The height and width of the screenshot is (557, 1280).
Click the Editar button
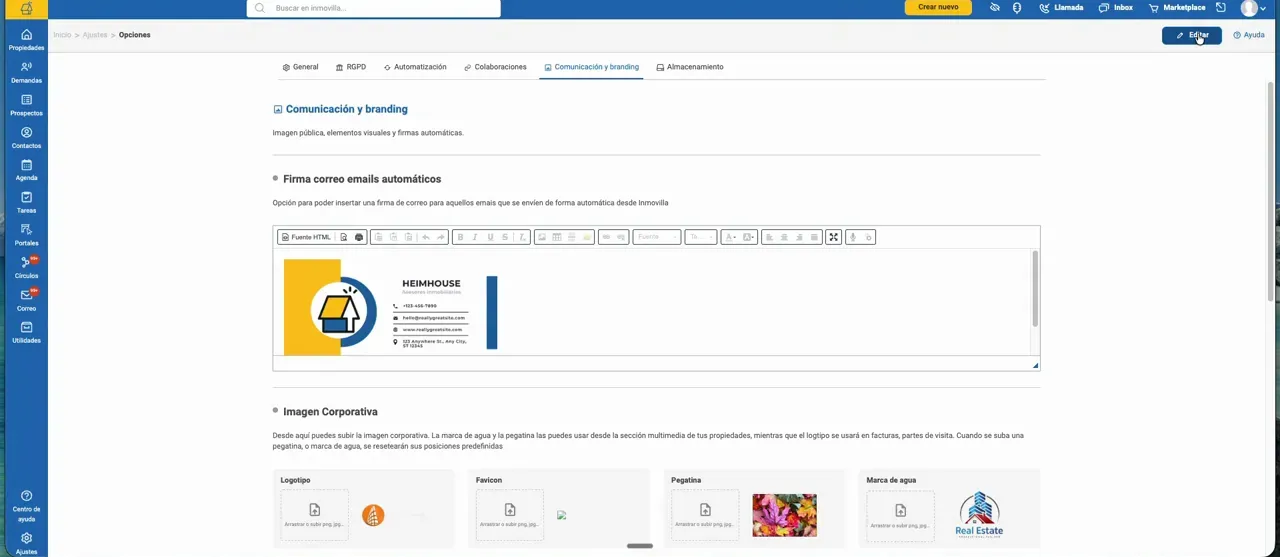(x=1191, y=35)
